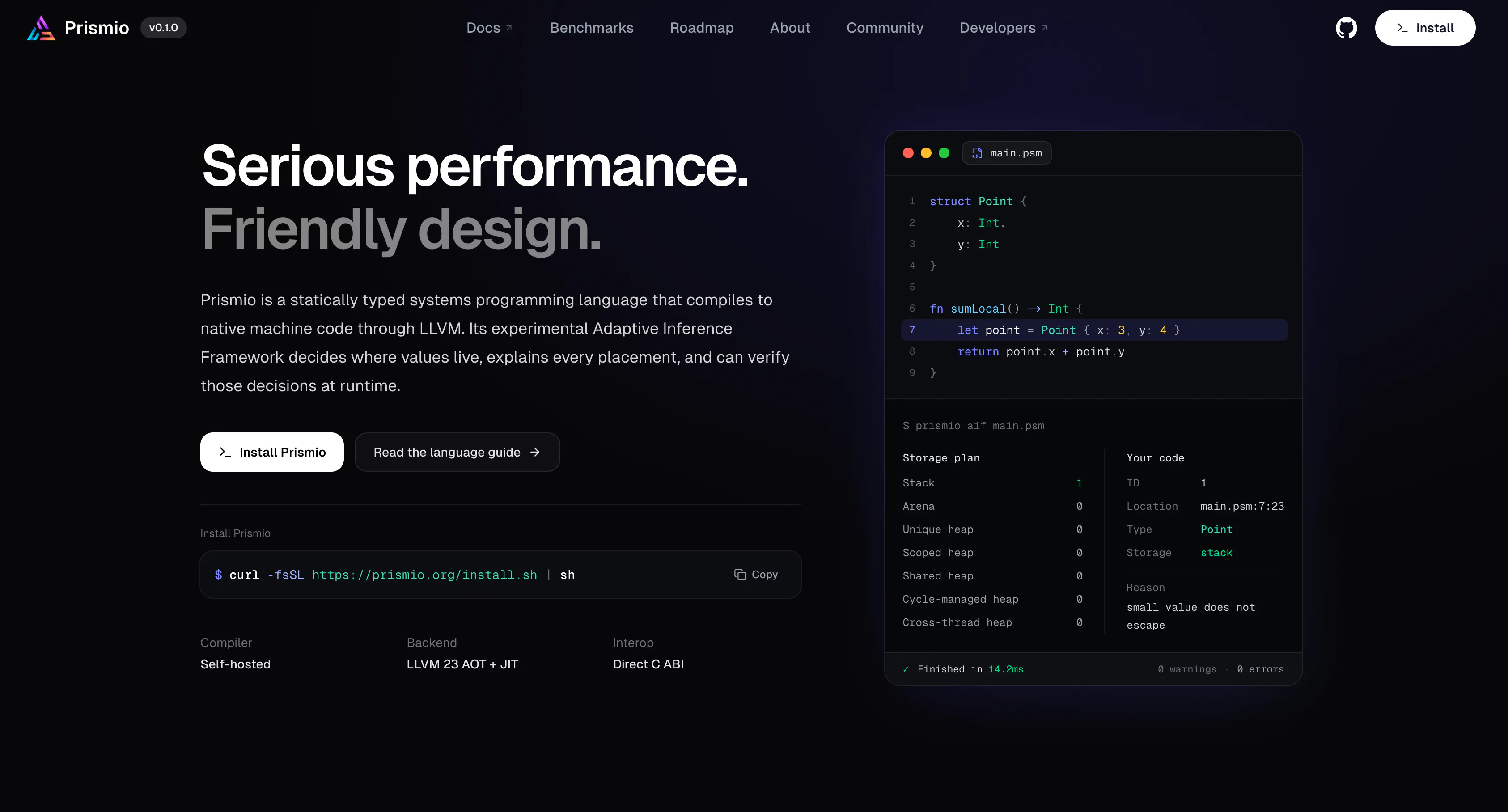Click the Unique heap row
The height and width of the screenshot is (812, 1508).
coord(992,529)
